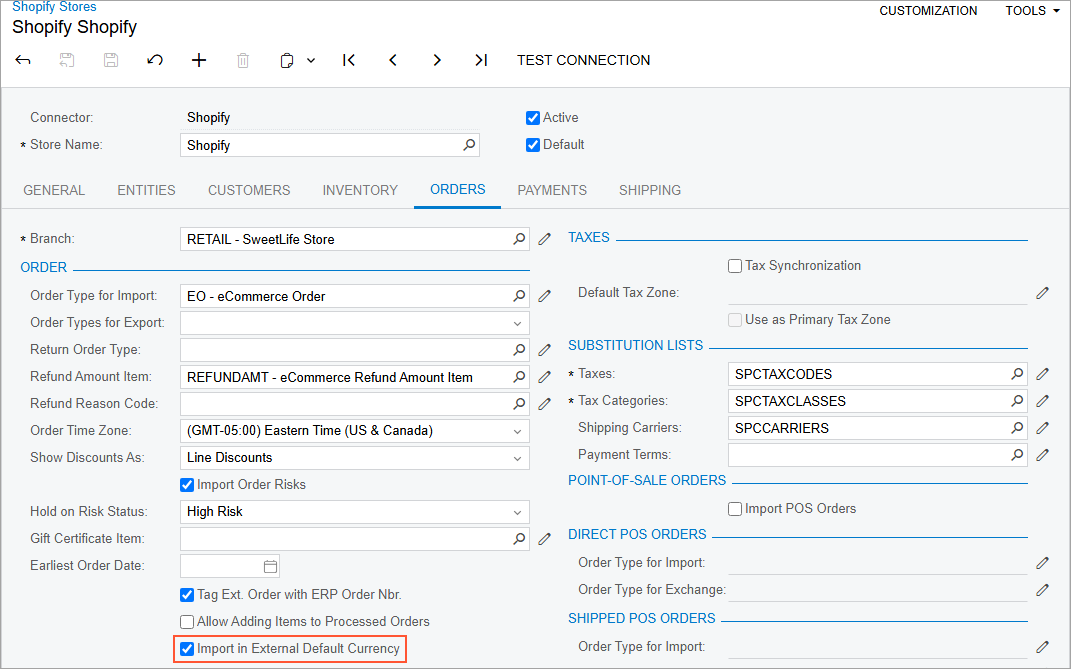Edit Gift Certificate Item with pencil
This screenshot has height=669, width=1071.
point(544,538)
